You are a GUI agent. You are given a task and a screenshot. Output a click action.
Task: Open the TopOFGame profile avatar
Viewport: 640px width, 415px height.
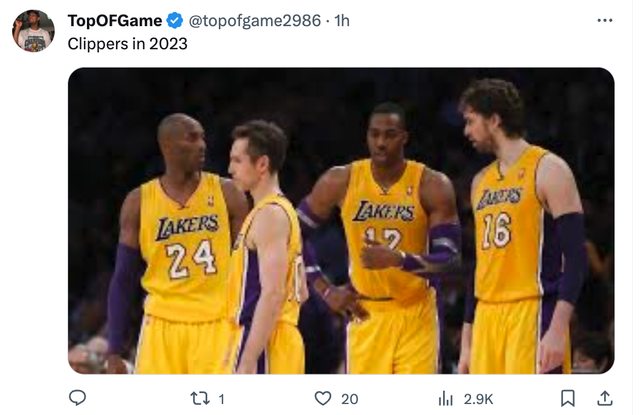pyautogui.click(x=33, y=31)
